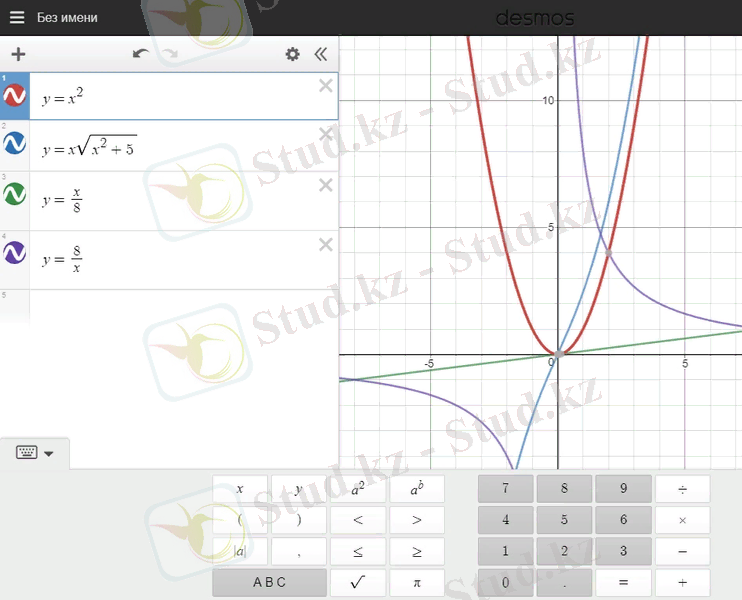
Task: Click the purple y = 8/x color icon
Action: 15,255
